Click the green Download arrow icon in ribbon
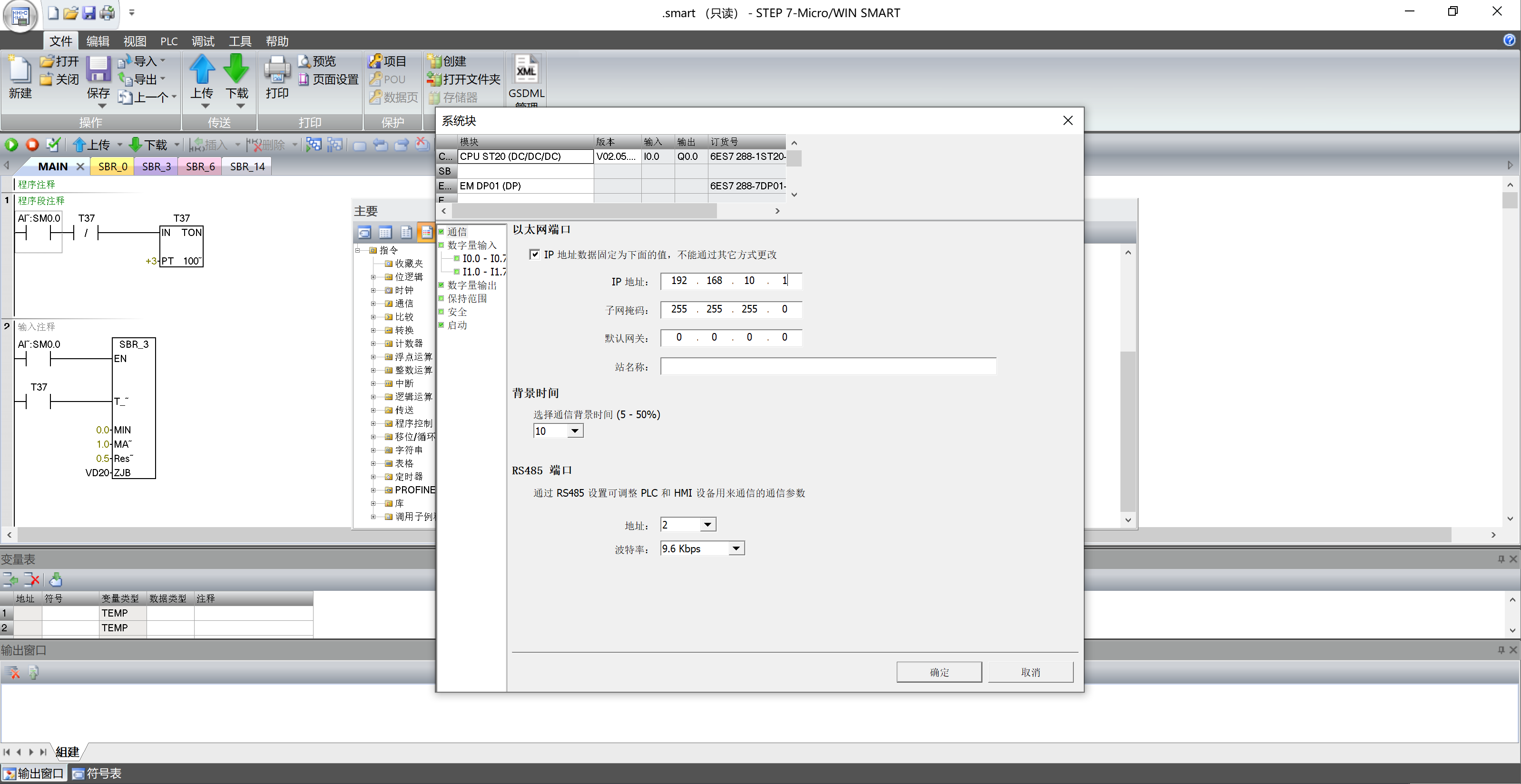 236,69
